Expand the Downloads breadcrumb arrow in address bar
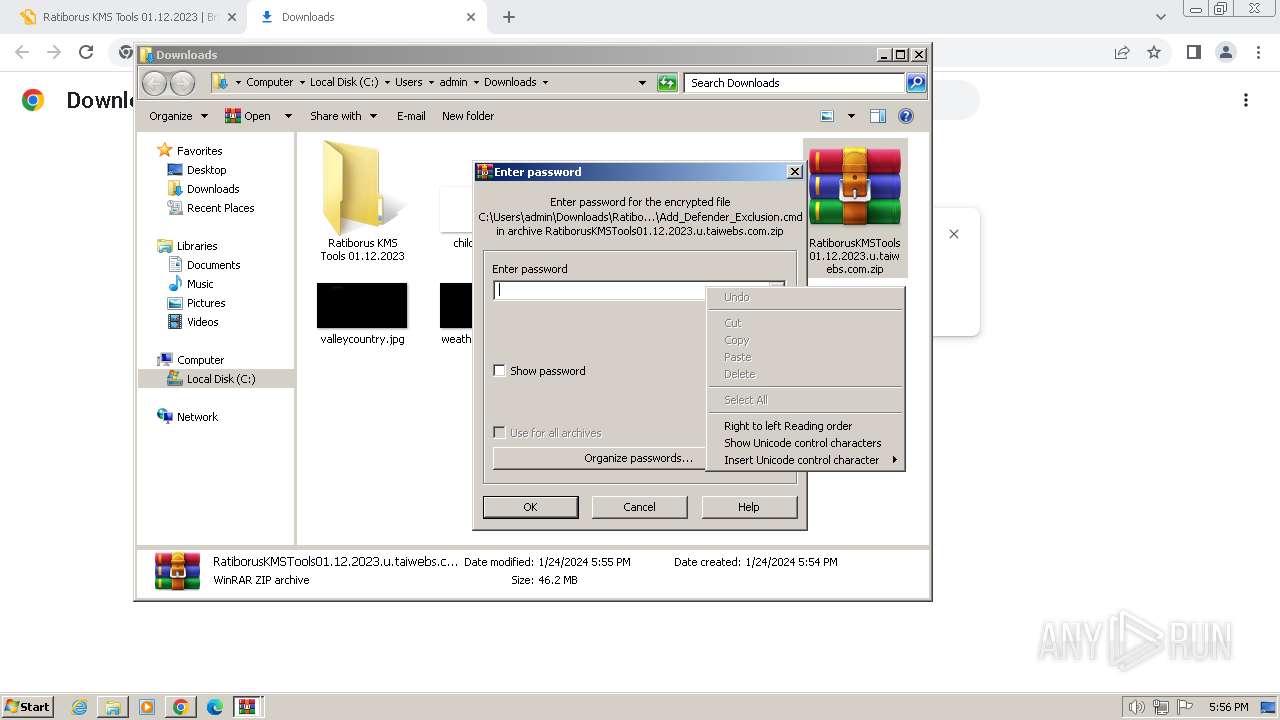This screenshot has width=1280, height=720. point(545,82)
